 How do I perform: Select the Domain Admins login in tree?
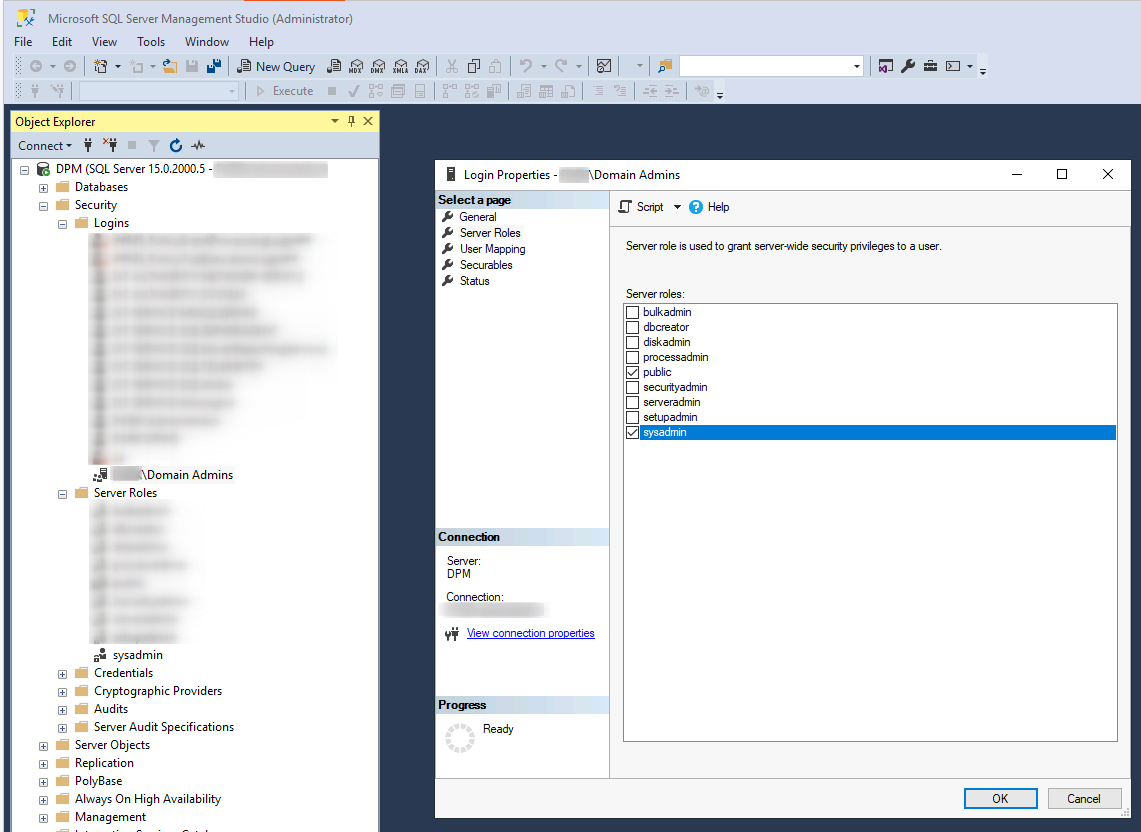coord(172,475)
